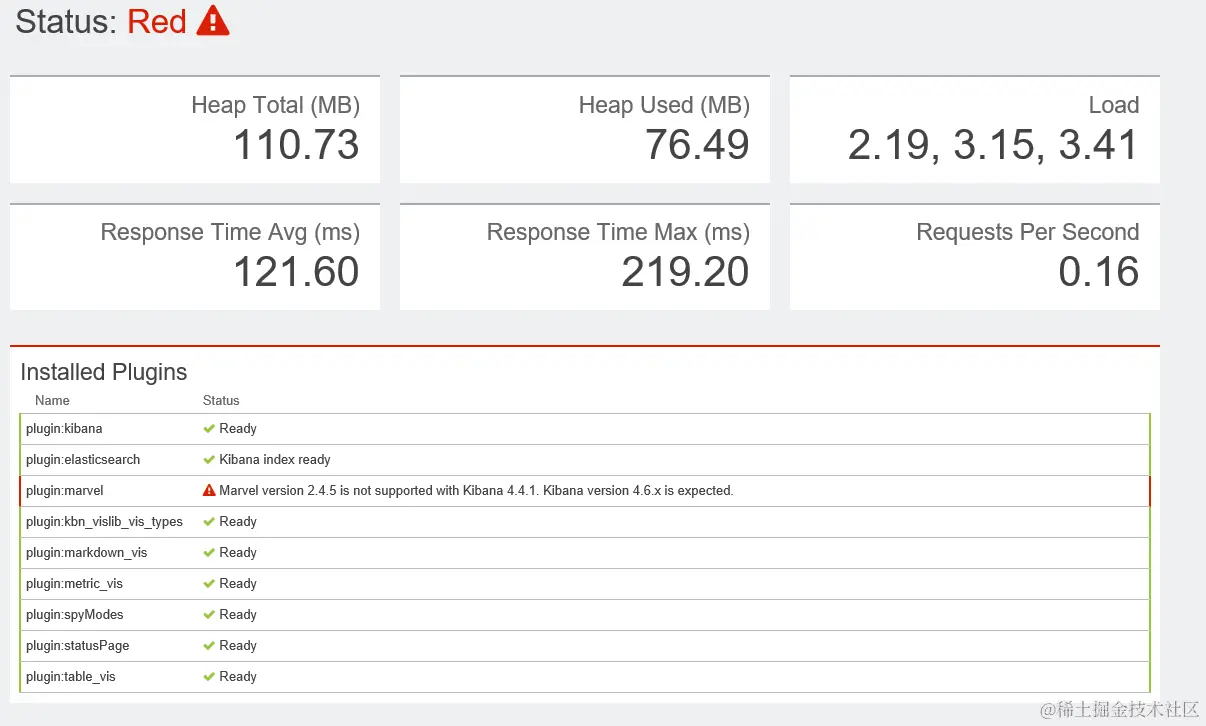1206x726 pixels.
Task: Select the plugin:markdown_vis name cell
Action: [86, 553]
